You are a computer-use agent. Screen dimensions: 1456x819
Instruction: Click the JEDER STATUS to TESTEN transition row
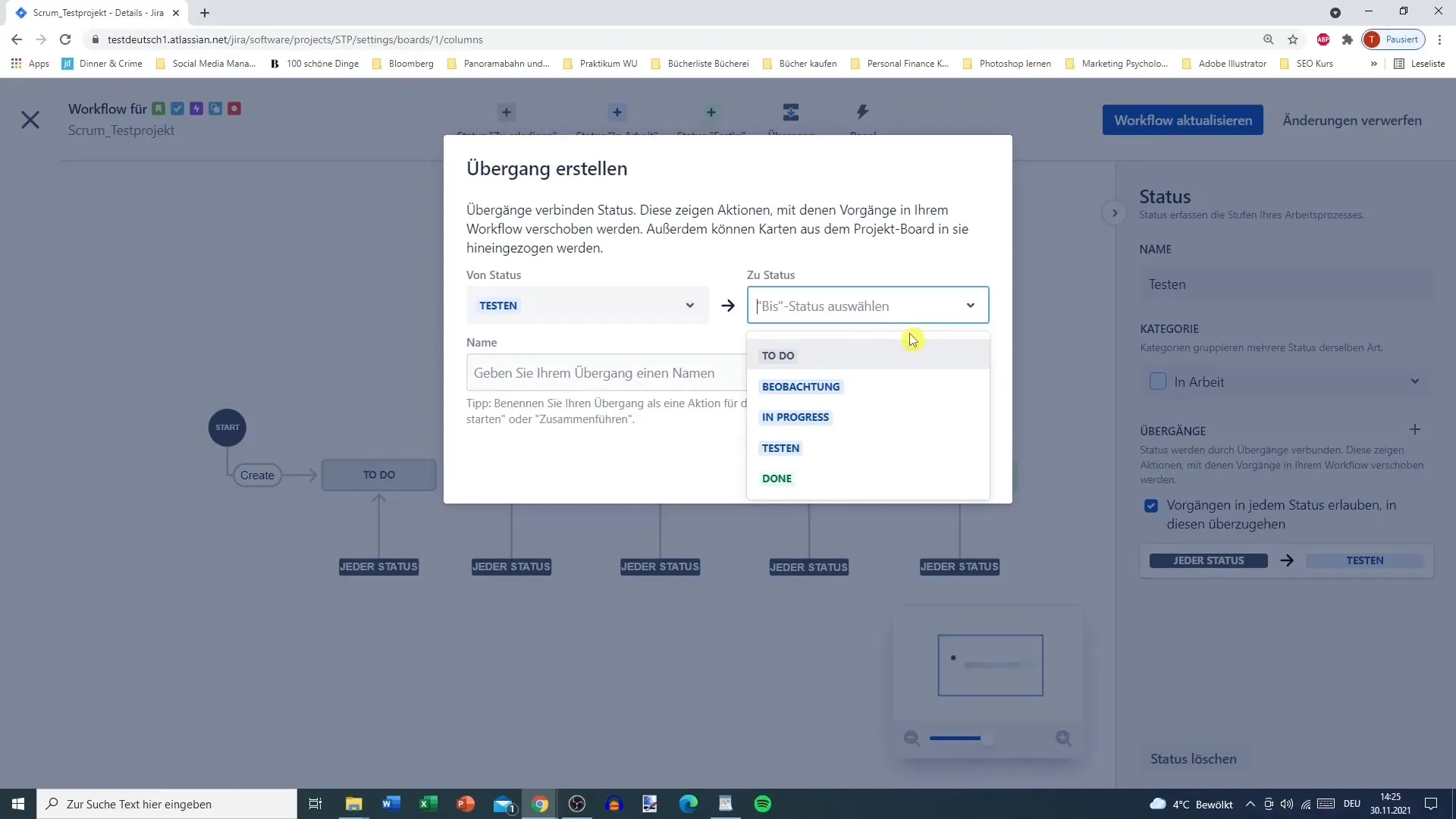tap(1286, 560)
